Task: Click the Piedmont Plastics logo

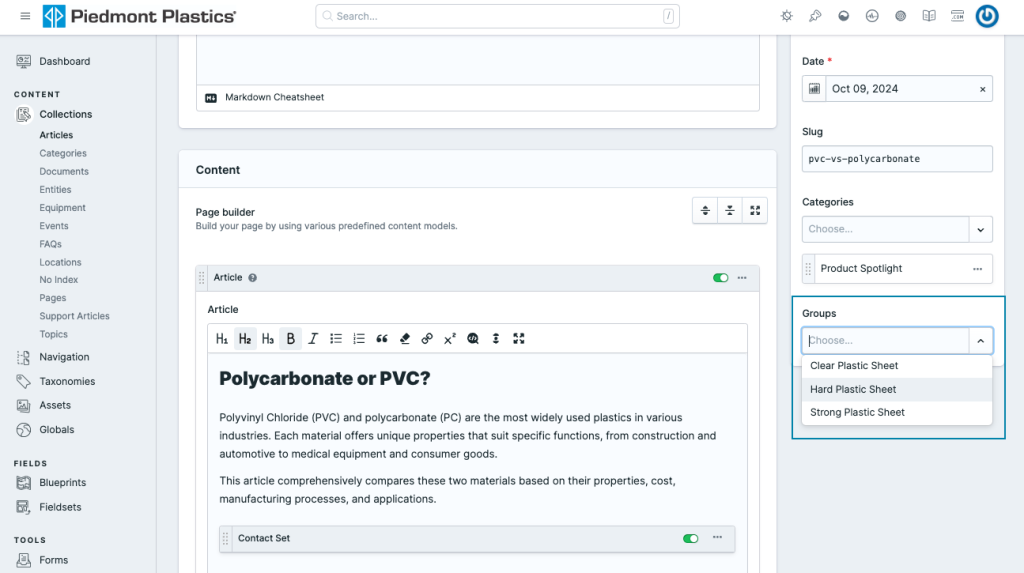Action: (x=139, y=16)
